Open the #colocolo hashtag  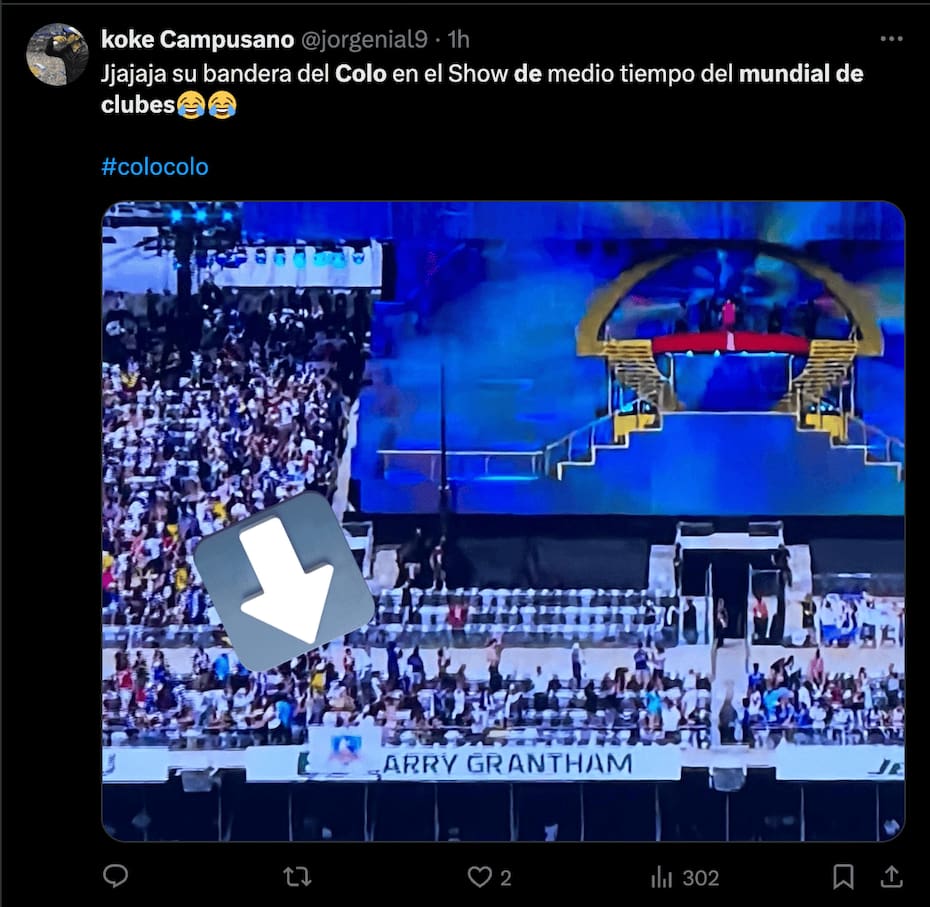[x=155, y=167]
